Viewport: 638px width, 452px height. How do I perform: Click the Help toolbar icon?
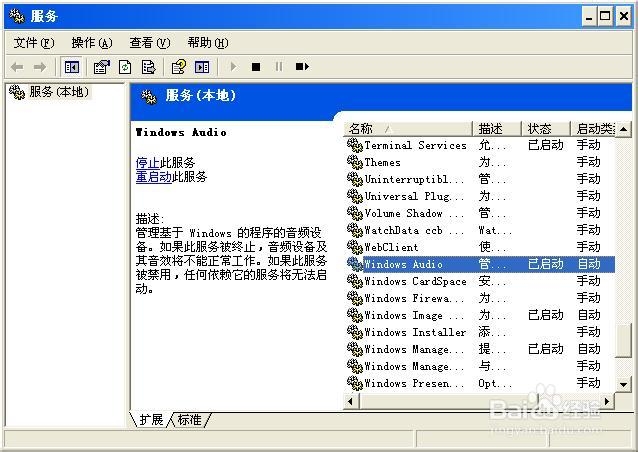tap(179, 67)
